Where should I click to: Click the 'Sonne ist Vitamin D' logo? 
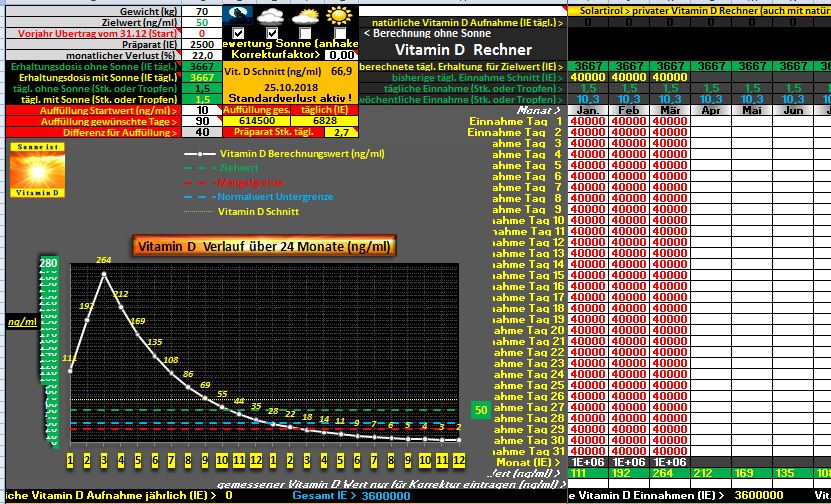pyautogui.click(x=35, y=170)
